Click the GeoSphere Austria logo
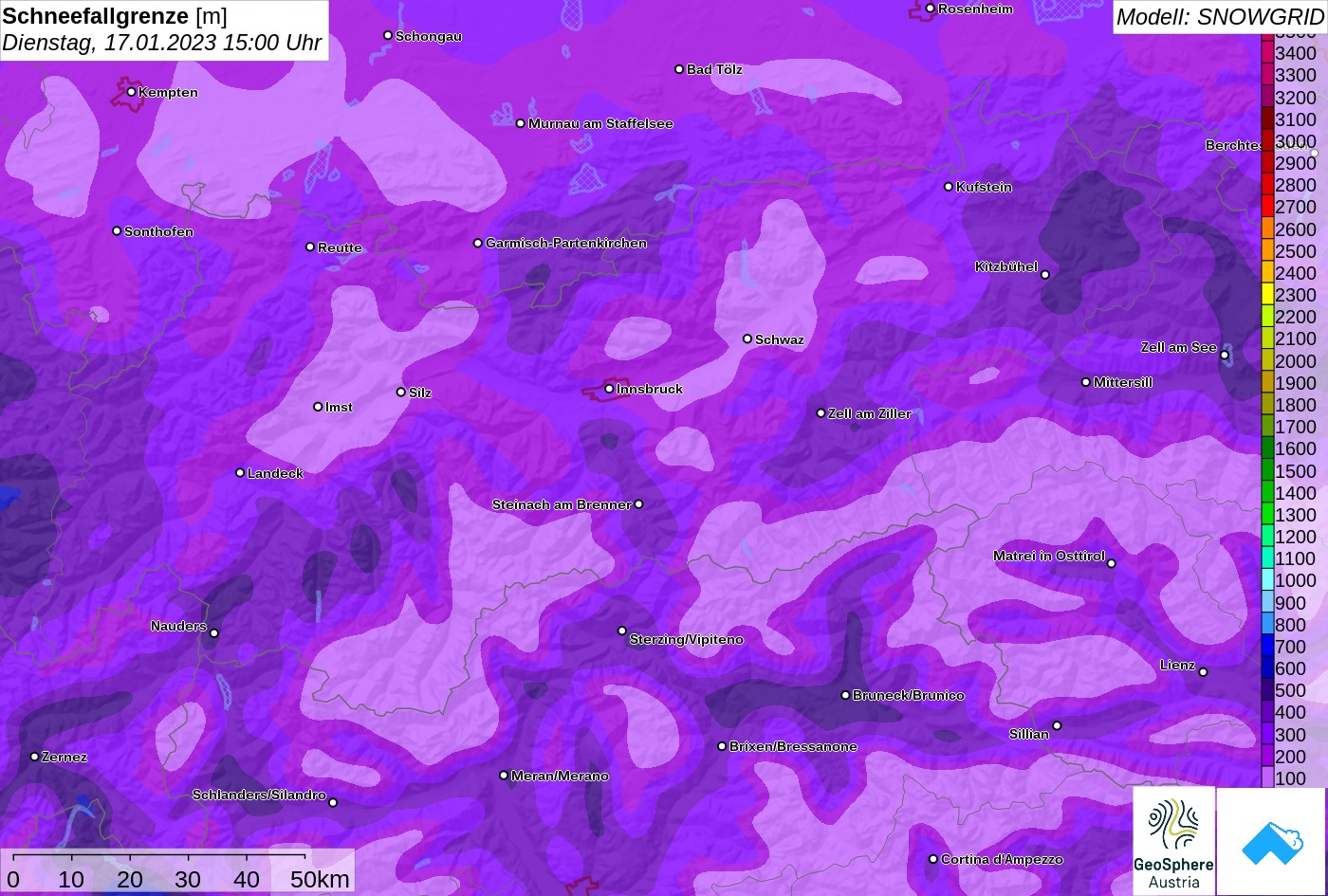This screenshot has width=1328, height=896. pos(1173,841)
